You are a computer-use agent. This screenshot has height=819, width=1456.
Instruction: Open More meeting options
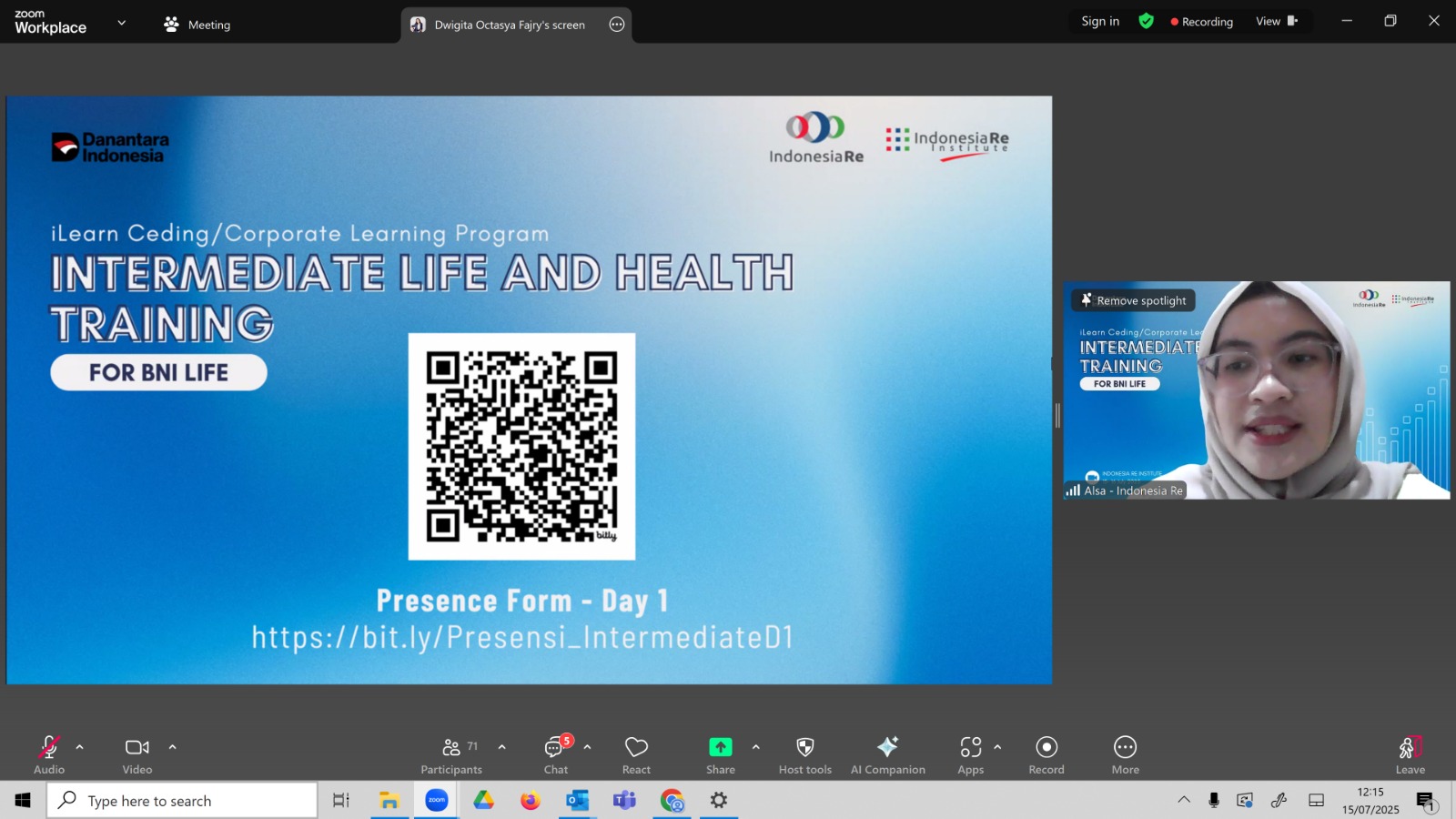point(1125,755)
